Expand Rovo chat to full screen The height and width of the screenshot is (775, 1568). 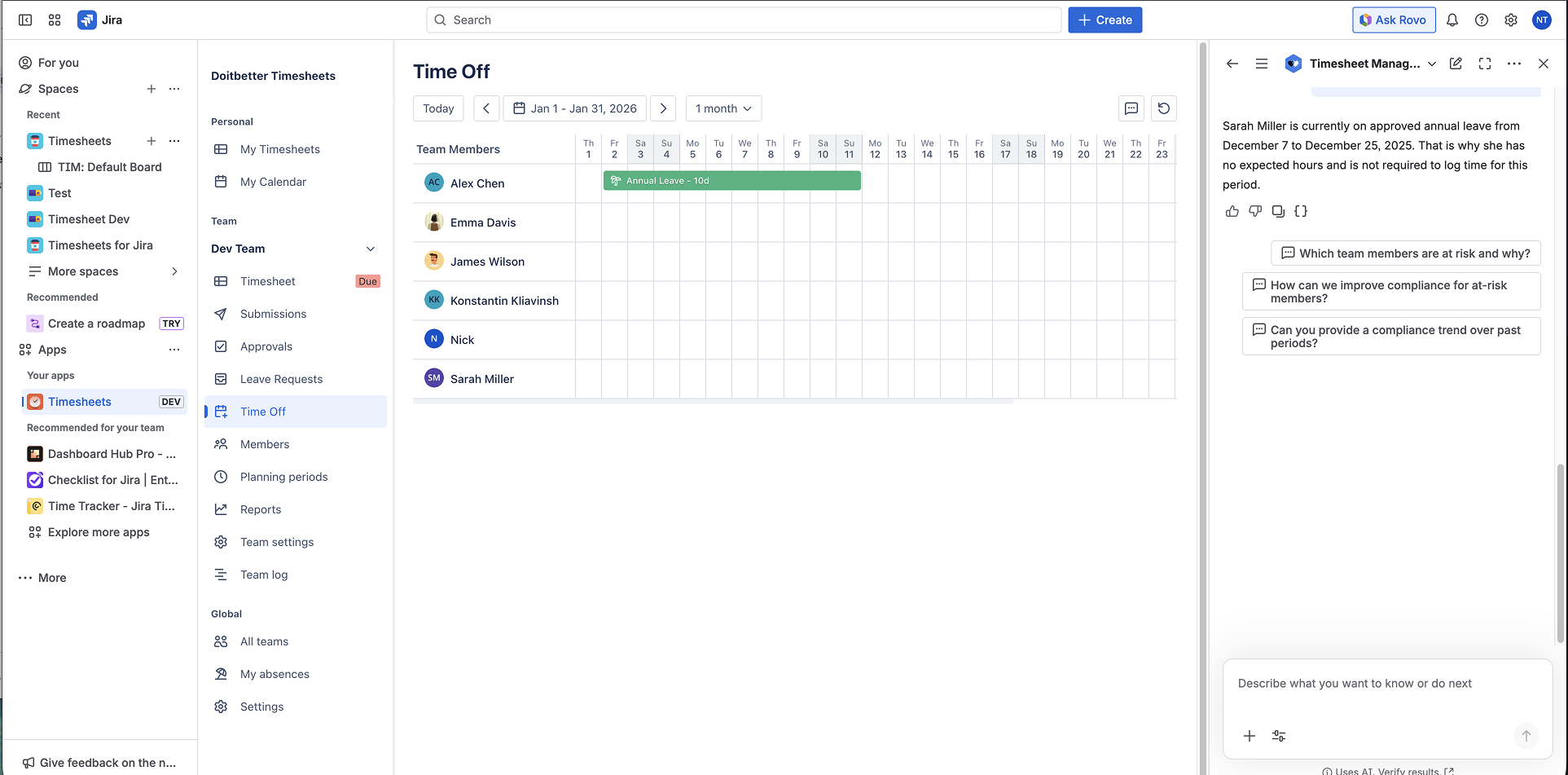(x=1485, y=64)
